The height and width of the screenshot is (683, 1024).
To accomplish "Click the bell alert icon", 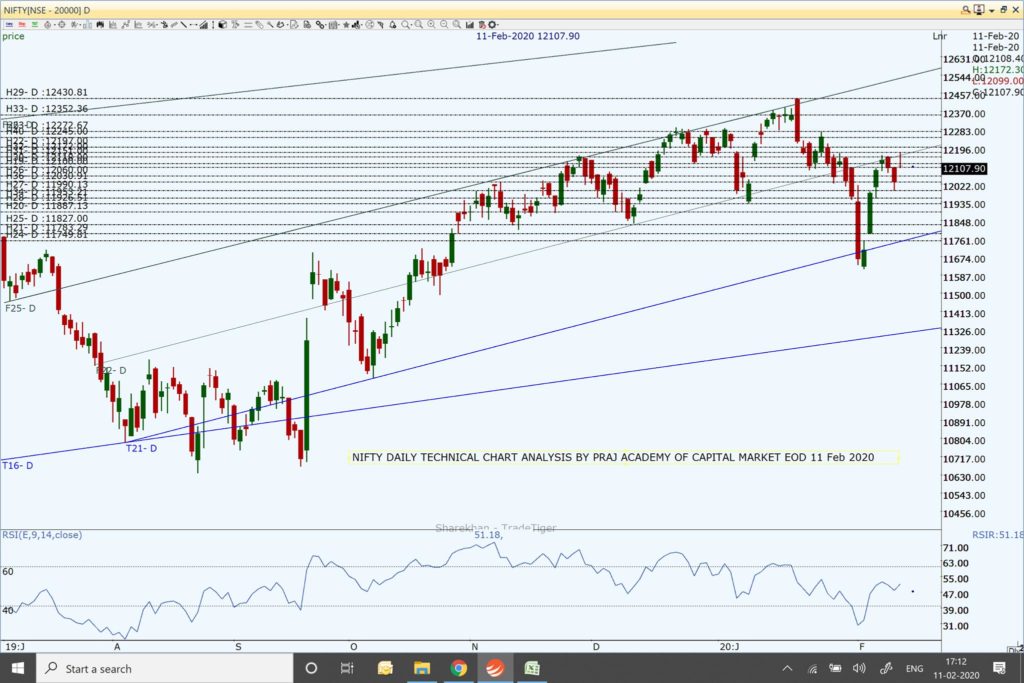I will pyautogui.click(x=392, y=25).
